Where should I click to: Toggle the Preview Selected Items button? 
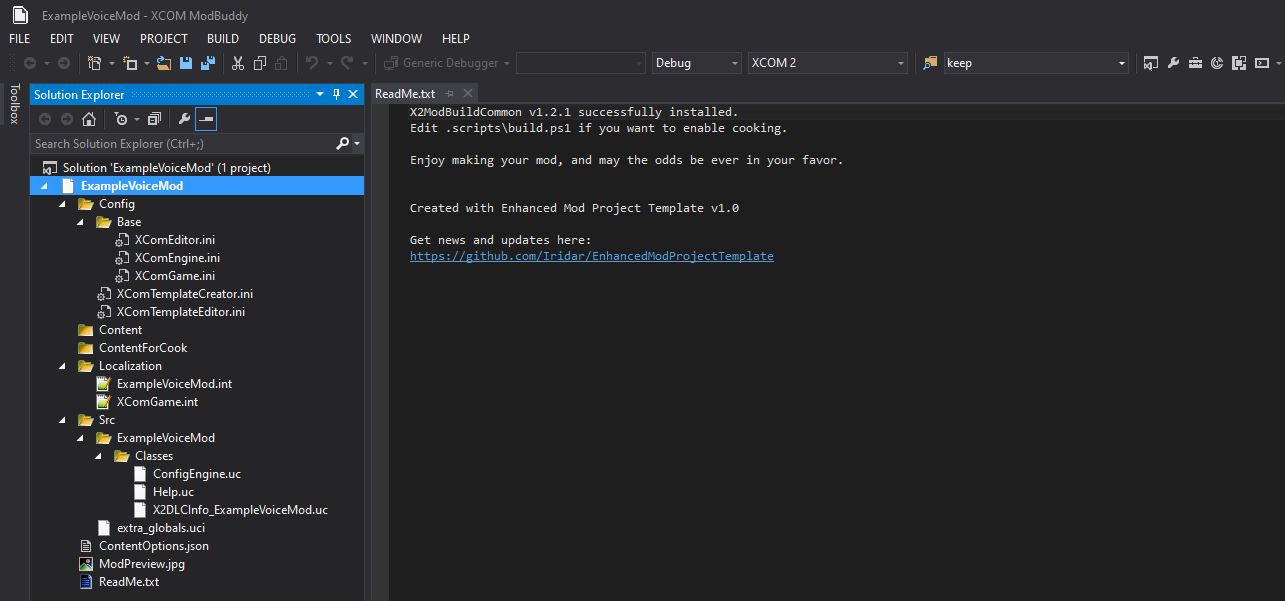(x=205, y=119)
